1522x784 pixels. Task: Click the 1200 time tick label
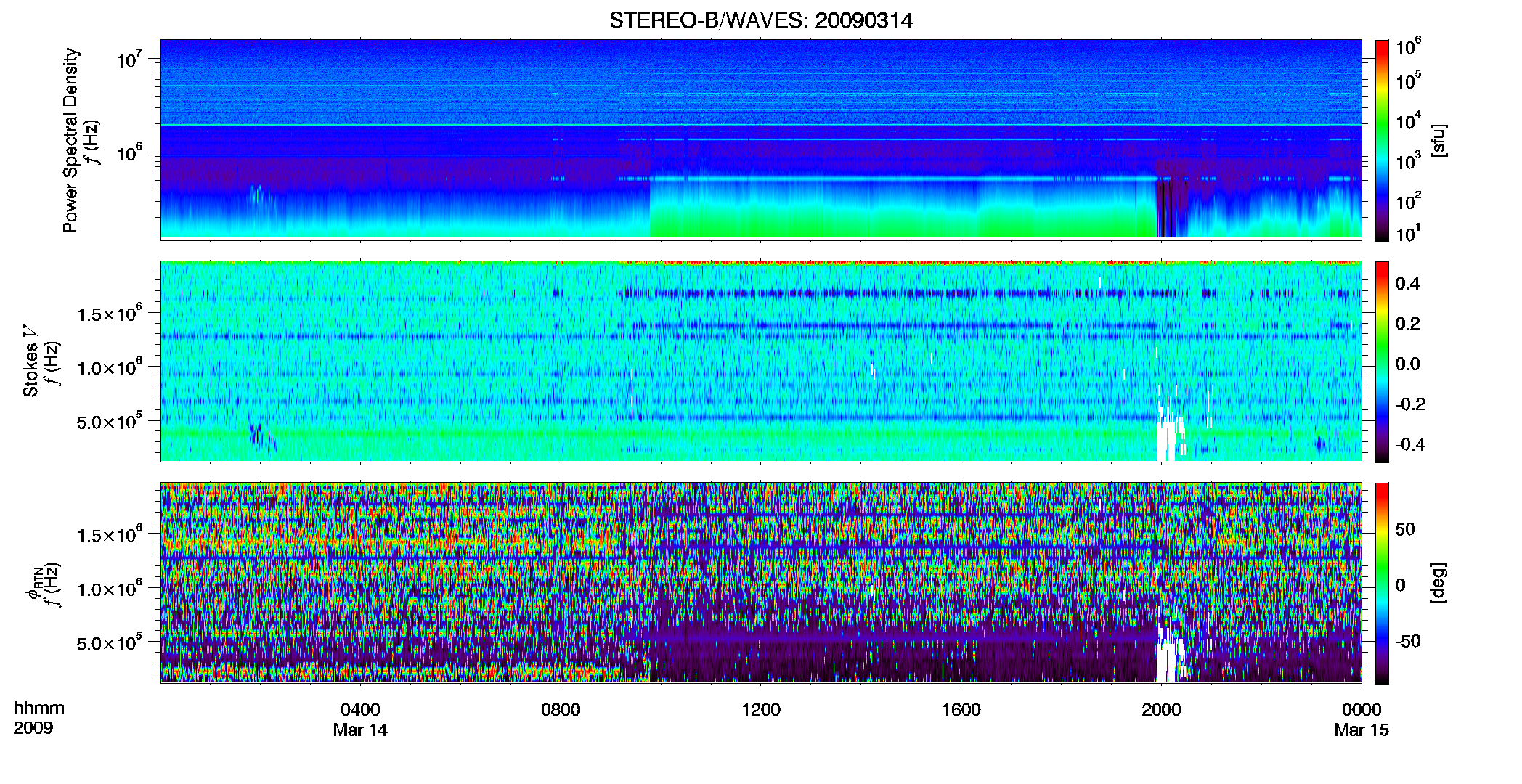point(761,710)
